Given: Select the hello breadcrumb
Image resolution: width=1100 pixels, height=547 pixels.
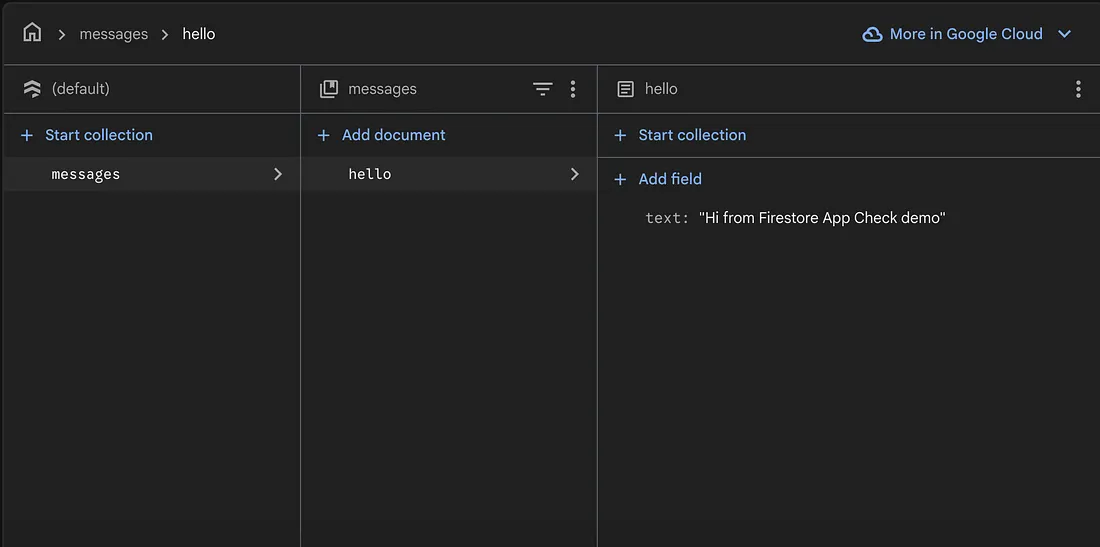Looking at the screenshot, I should pos(199,34).
